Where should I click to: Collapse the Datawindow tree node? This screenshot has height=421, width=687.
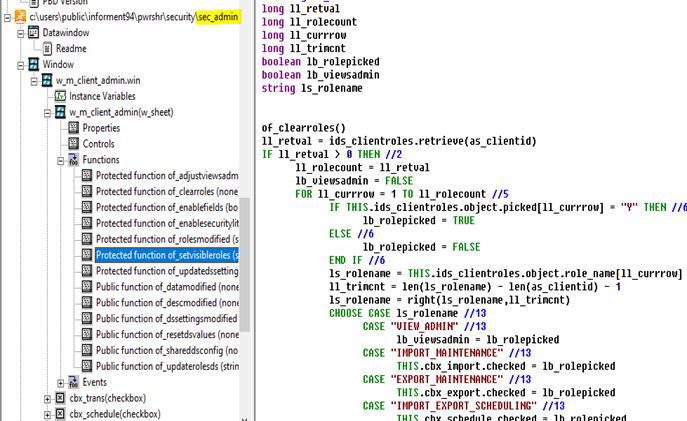pos(19,33)
